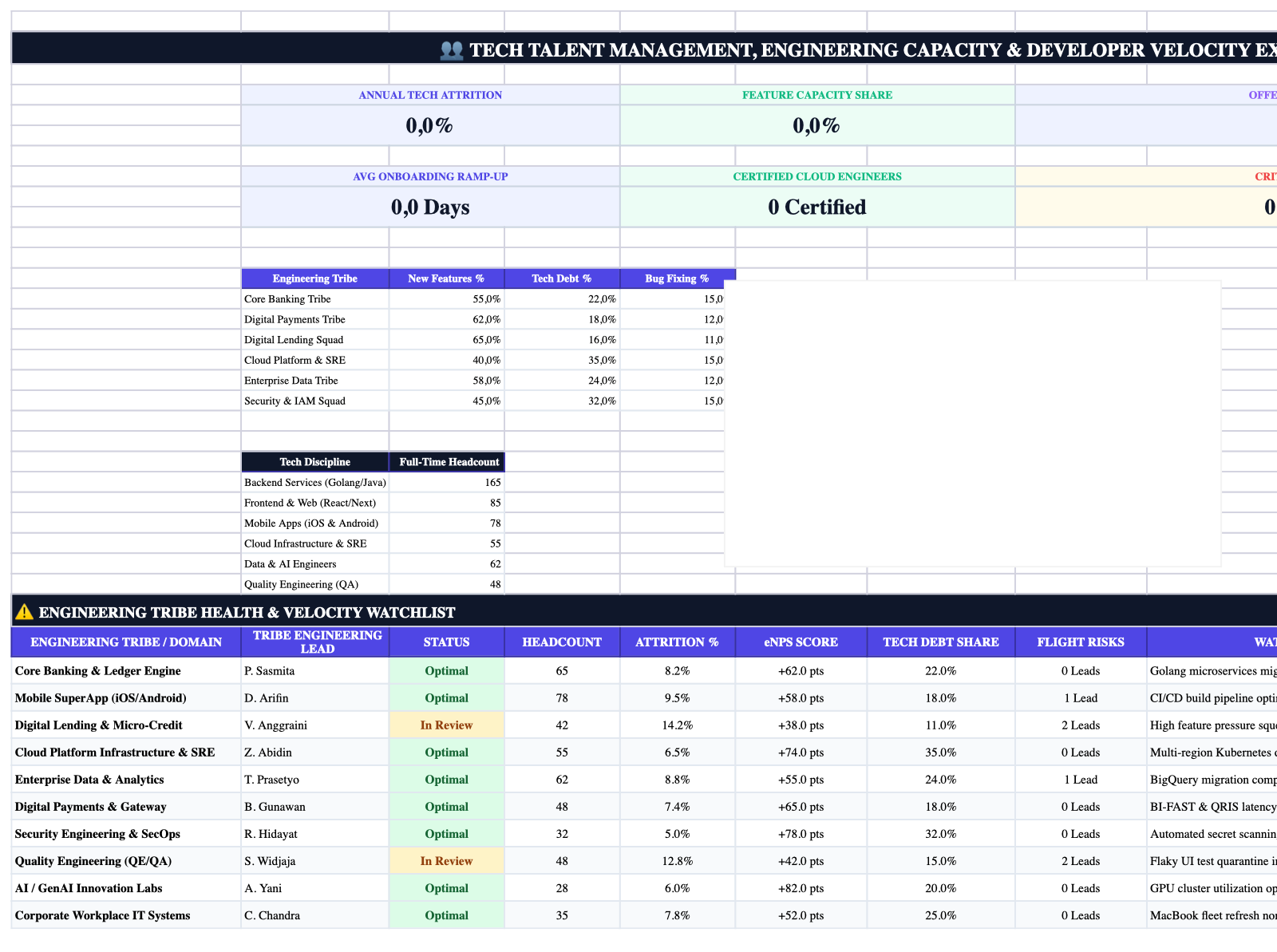Select the ANNUAL TECH ATTRITION header cell
Screen dimensions: 1277x952
[430, 95]
